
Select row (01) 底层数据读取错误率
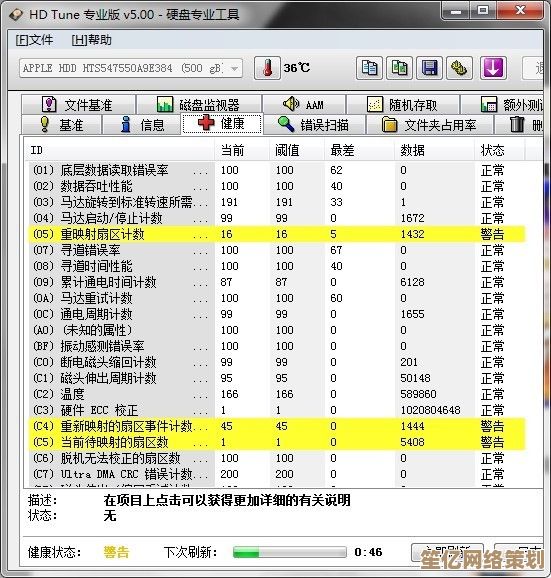click(277, 170)
